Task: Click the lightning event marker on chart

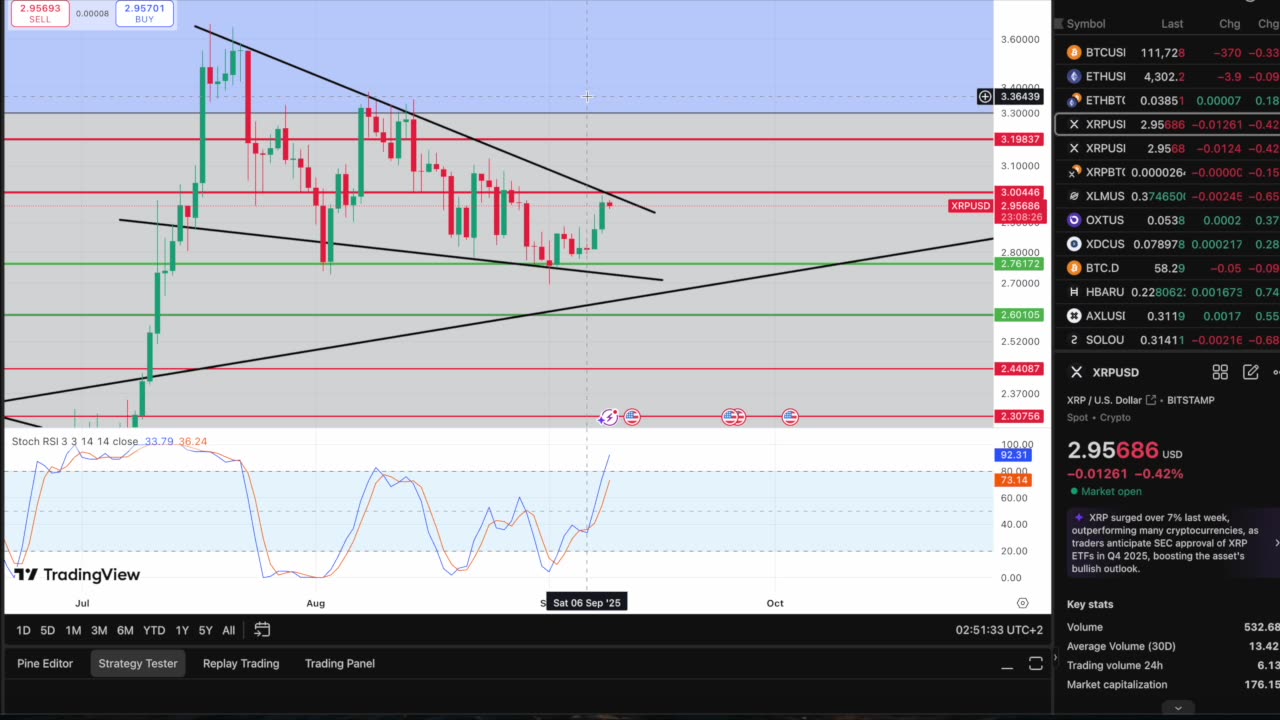Action: [607, 417]
